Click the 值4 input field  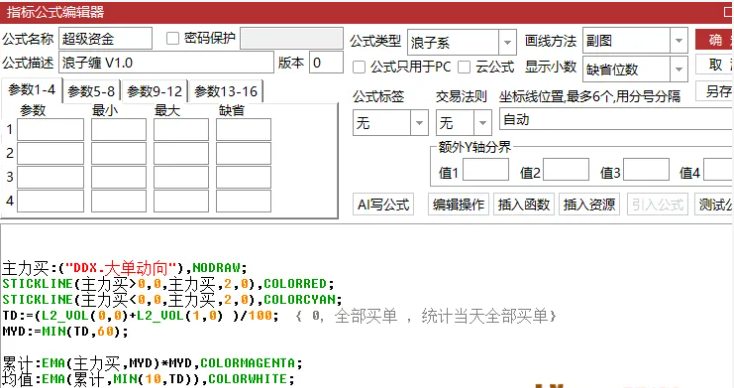(719, 169)
